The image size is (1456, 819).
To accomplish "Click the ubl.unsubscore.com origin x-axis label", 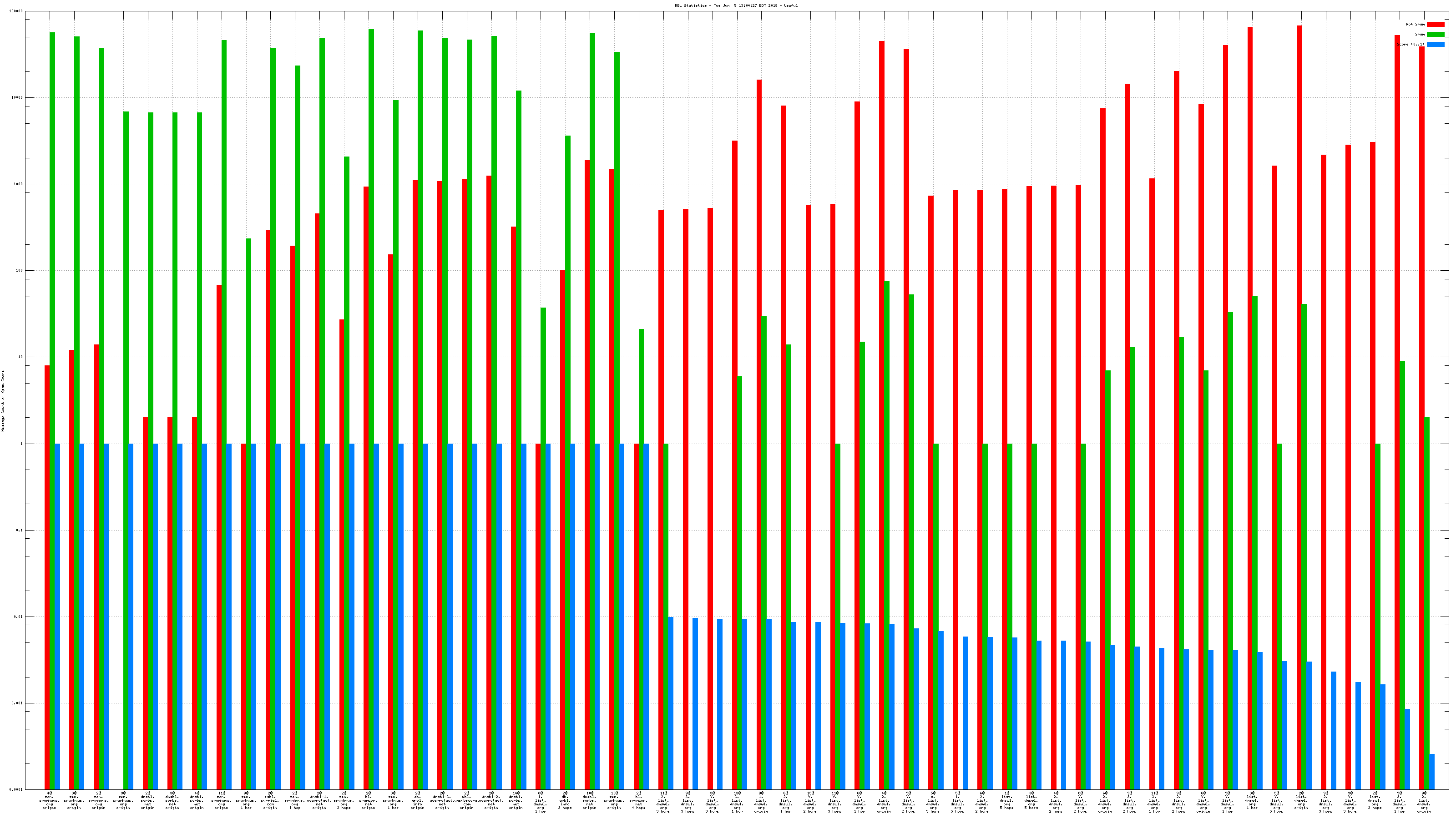I will tap(466, 801).
